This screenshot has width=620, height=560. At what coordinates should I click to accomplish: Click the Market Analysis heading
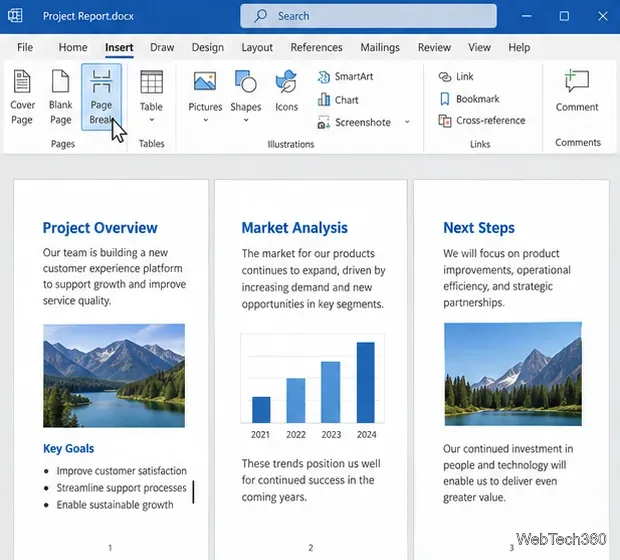pos(295,228)
